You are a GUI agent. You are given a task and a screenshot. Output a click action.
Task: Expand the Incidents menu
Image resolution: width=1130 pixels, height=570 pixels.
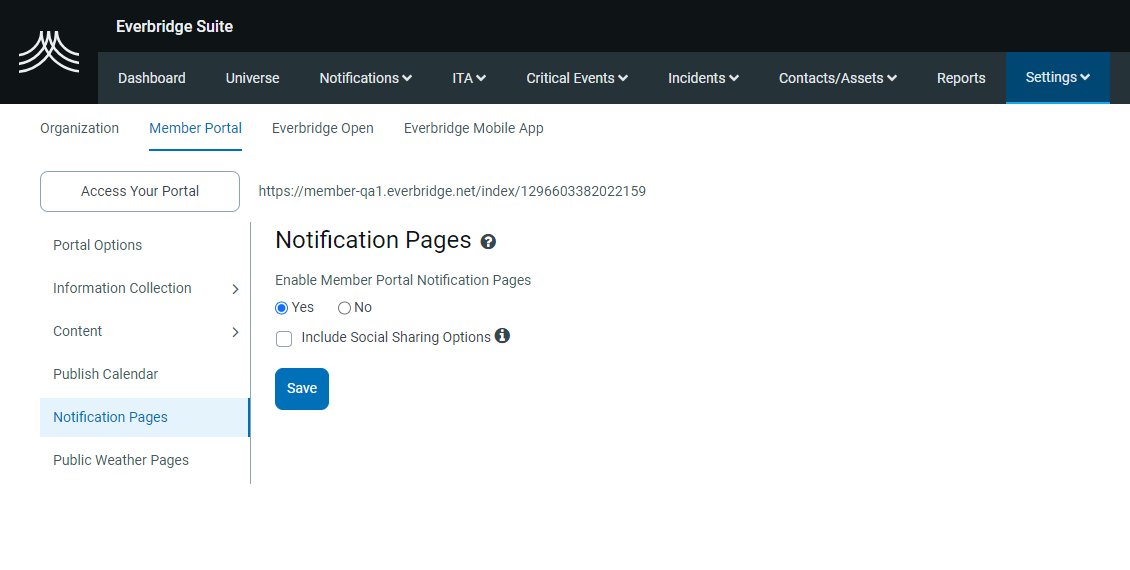(x=703, y=78)
